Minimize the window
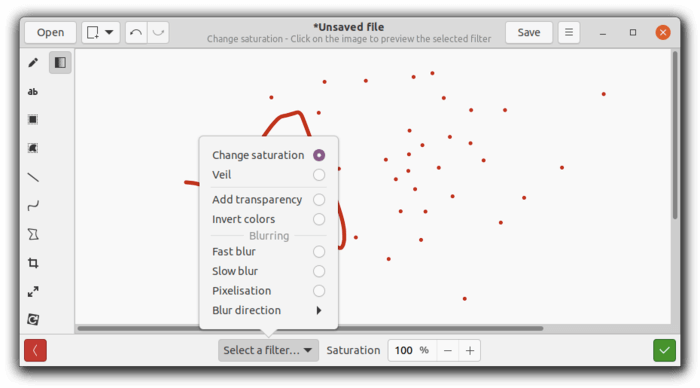The height and width of the screenshot is (388, 700). pos(603,33)
